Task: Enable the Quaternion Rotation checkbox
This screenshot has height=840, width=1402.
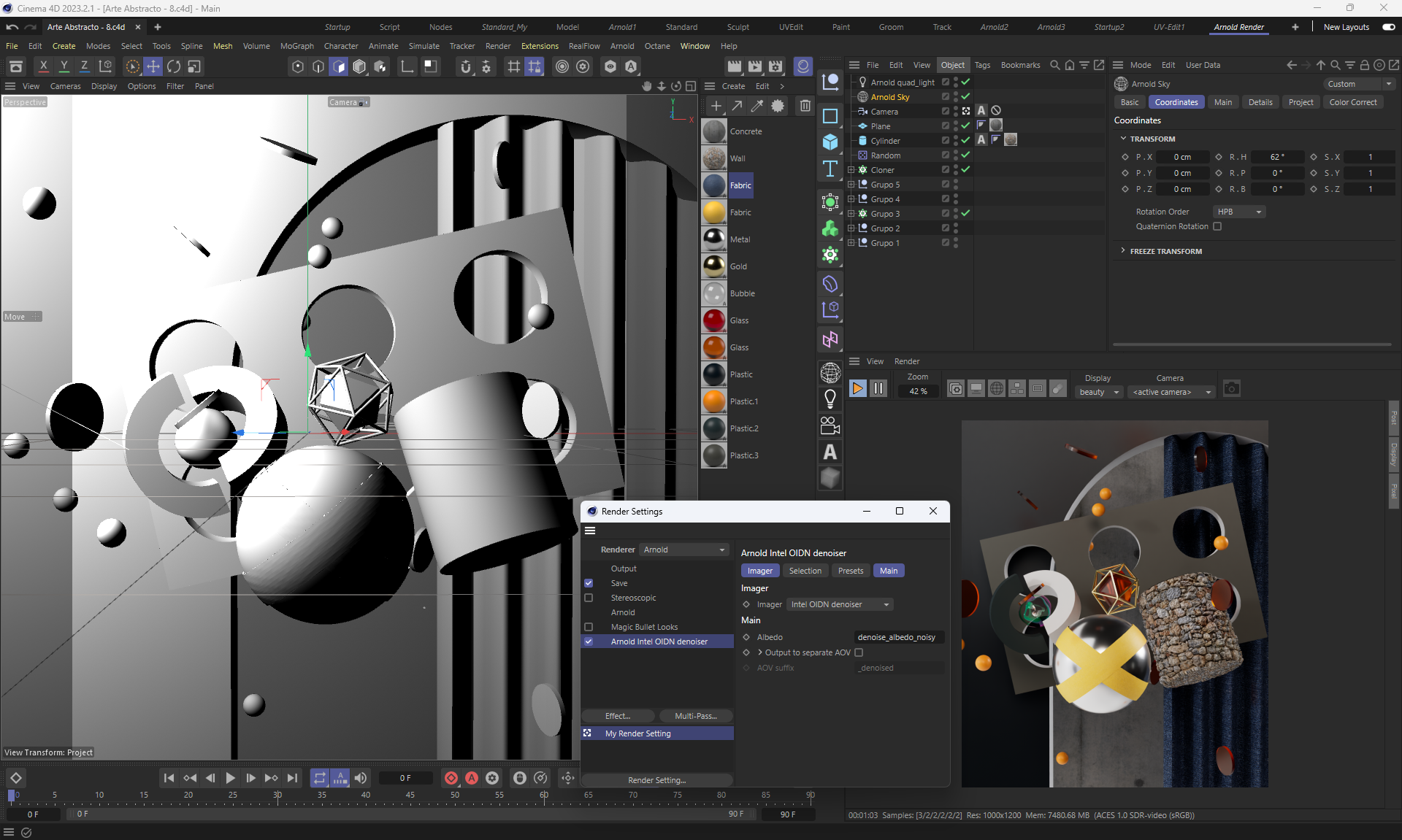Action: 1217,226
